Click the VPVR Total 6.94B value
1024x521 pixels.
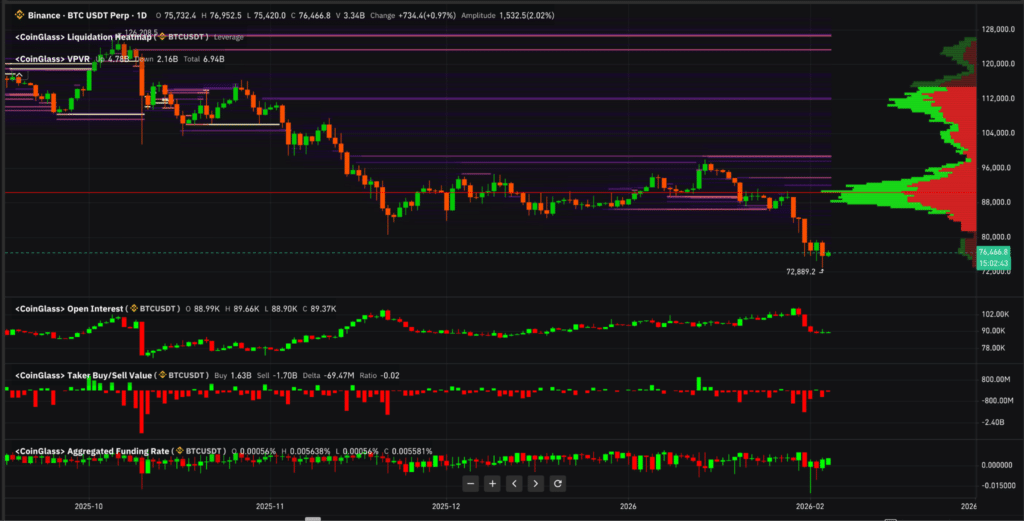point(204,59)
